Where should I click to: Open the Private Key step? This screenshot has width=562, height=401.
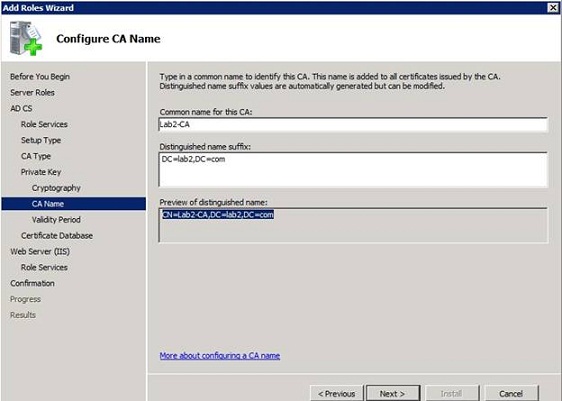pos(41,172)
